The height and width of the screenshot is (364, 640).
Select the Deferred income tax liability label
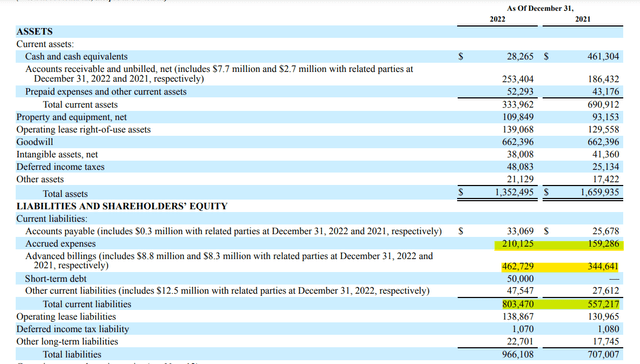pos(73,329)
